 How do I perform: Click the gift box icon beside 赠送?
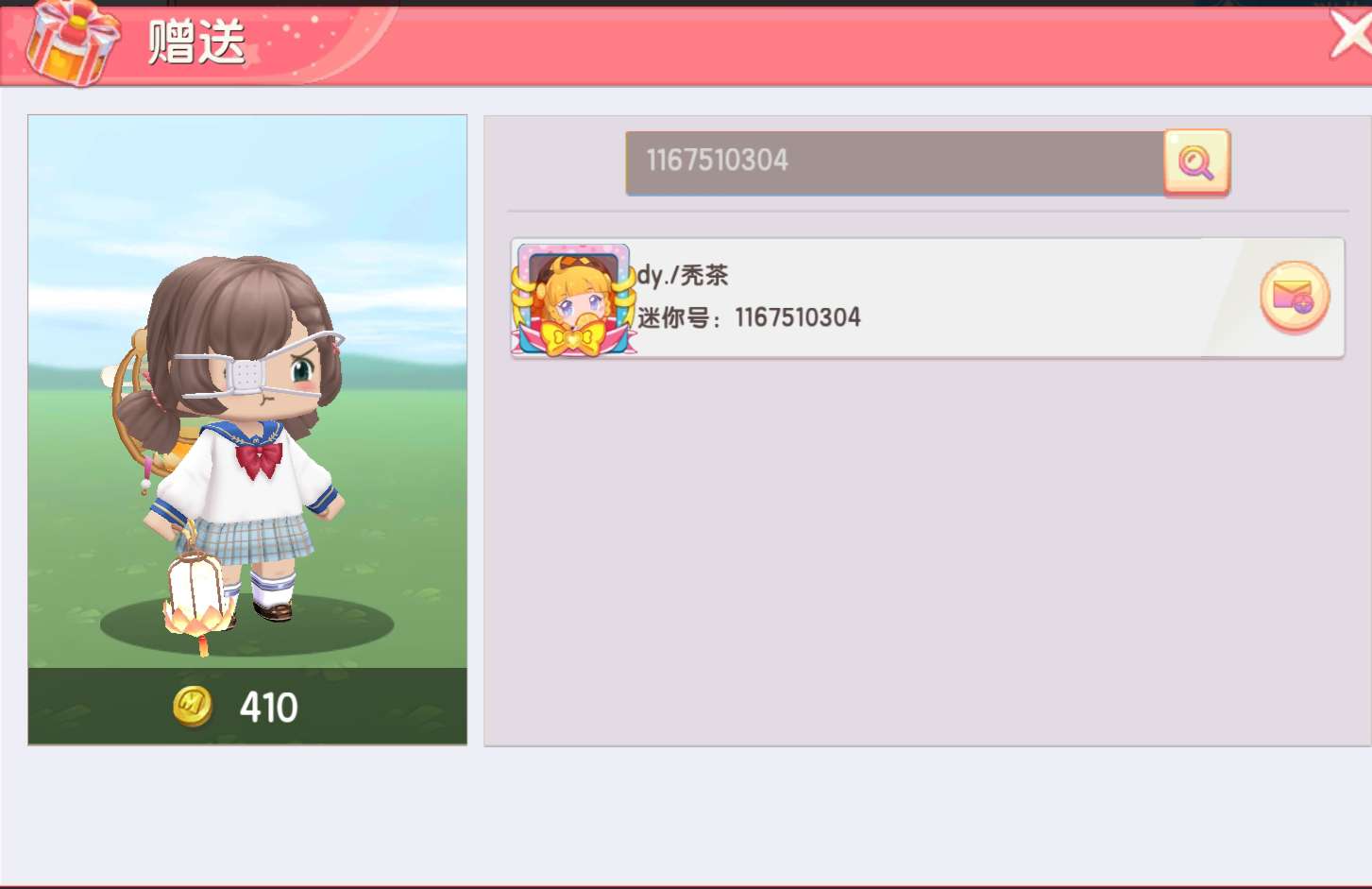pos(73,42)
